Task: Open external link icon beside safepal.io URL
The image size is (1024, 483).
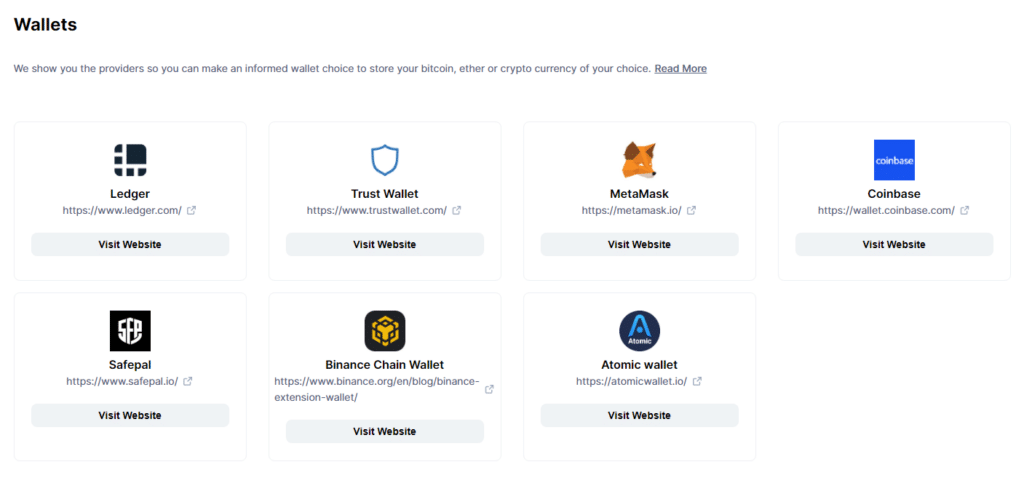Action: click(188, 381)
